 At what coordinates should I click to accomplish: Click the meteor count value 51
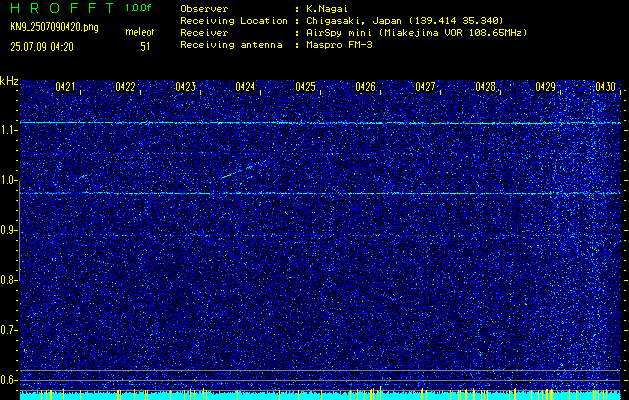145,46
